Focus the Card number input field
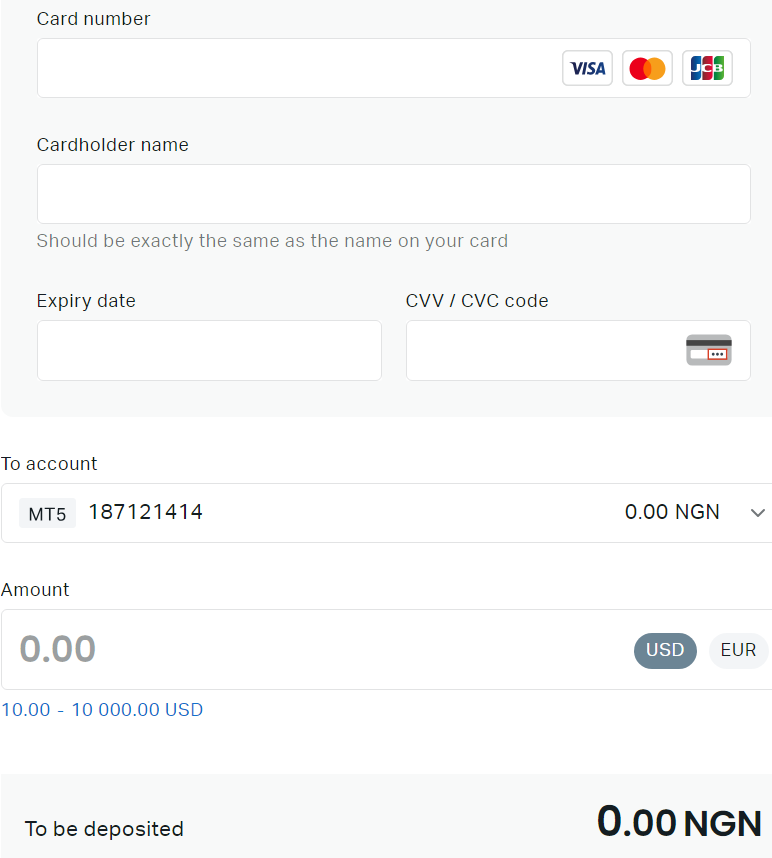 [290, 68]
